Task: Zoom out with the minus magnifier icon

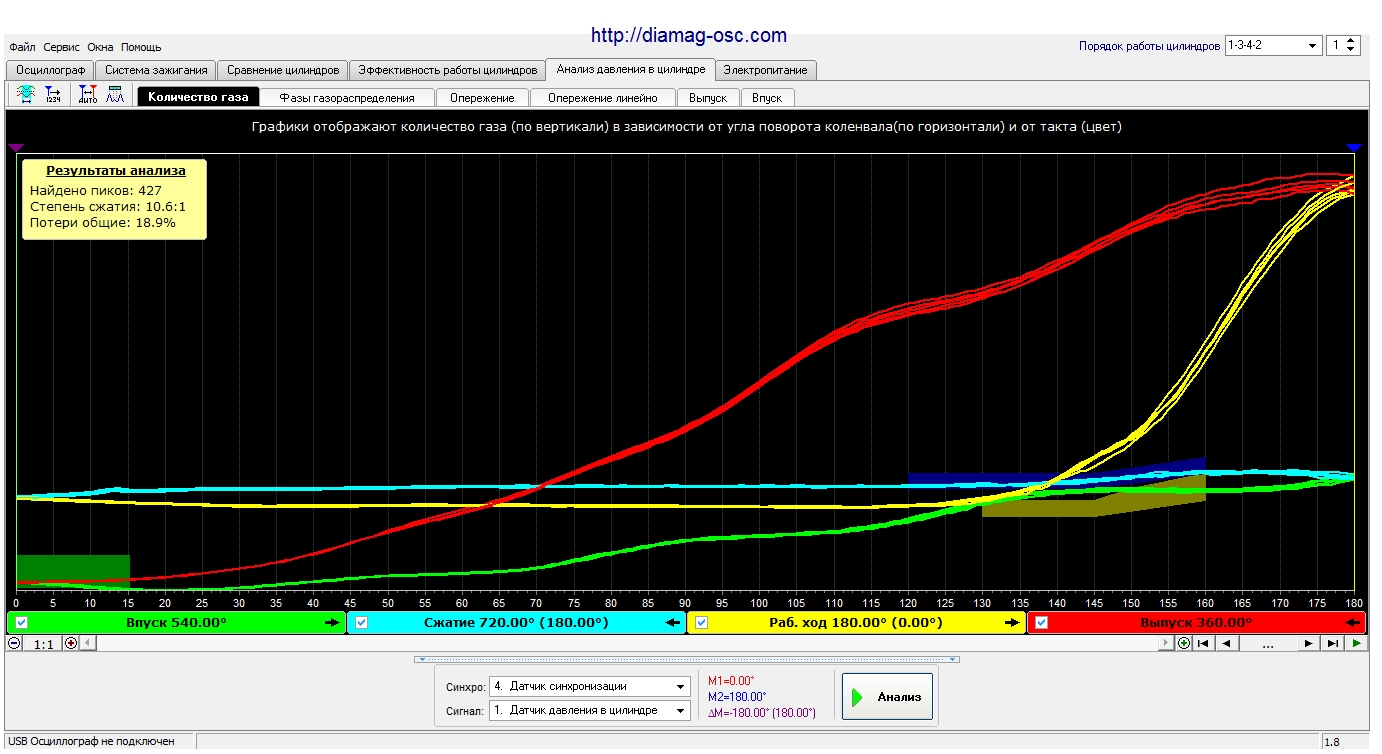Action: (x=14, y=643)
